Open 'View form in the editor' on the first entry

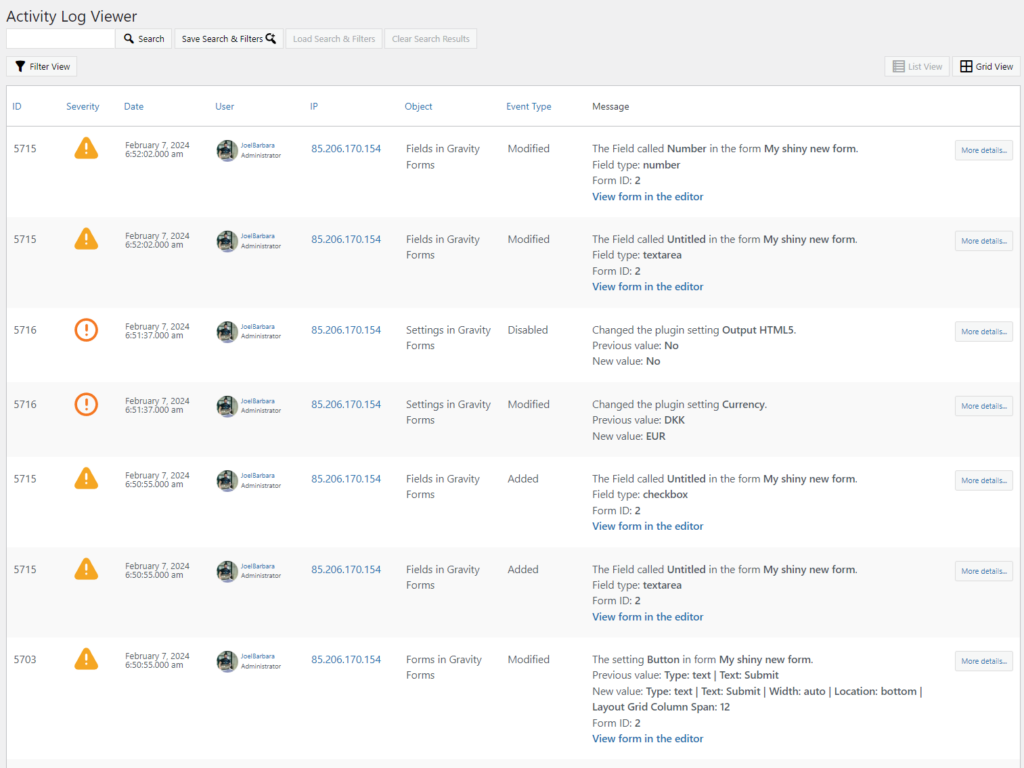click(647, 196)
